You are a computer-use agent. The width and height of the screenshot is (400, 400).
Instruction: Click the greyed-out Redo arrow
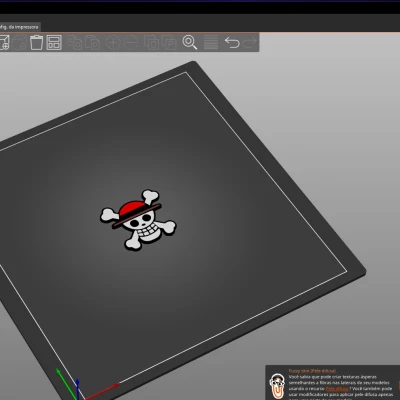pyautogui.click(x=249, y=42)
